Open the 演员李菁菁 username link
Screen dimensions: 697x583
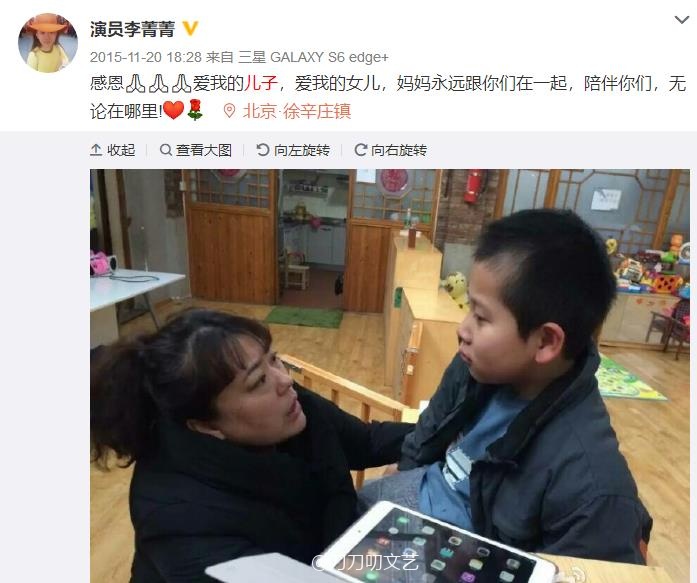tap(132, 29)
